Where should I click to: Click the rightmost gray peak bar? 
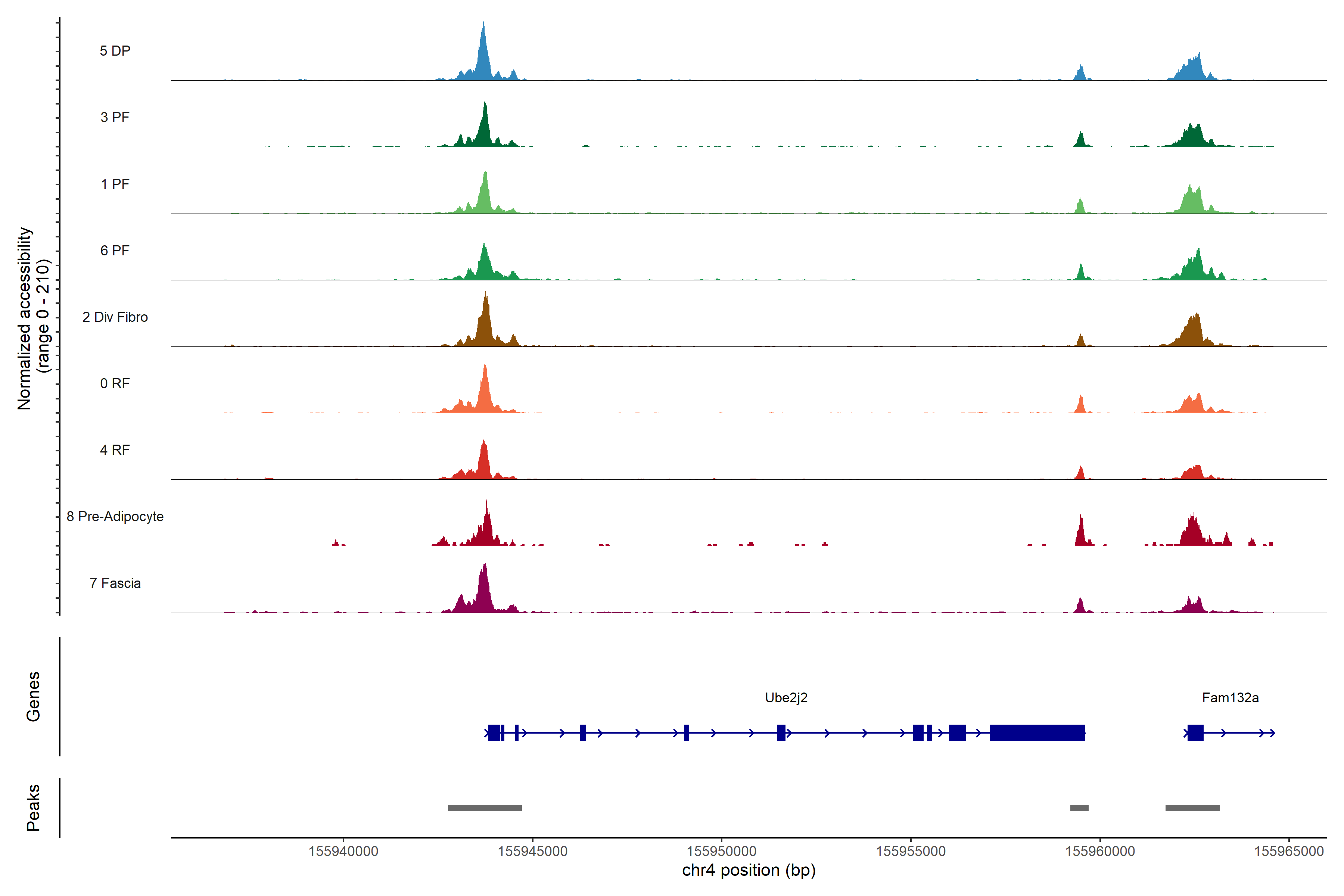point(1192,808)
